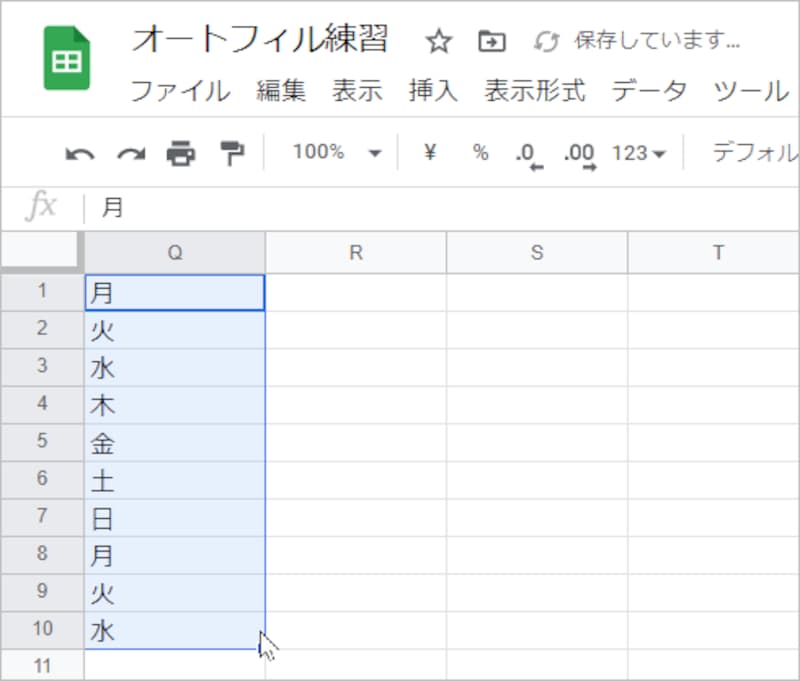Select the Redo icon
The width and height of the screenshot is (800, 681).
(x=131, y=153)
